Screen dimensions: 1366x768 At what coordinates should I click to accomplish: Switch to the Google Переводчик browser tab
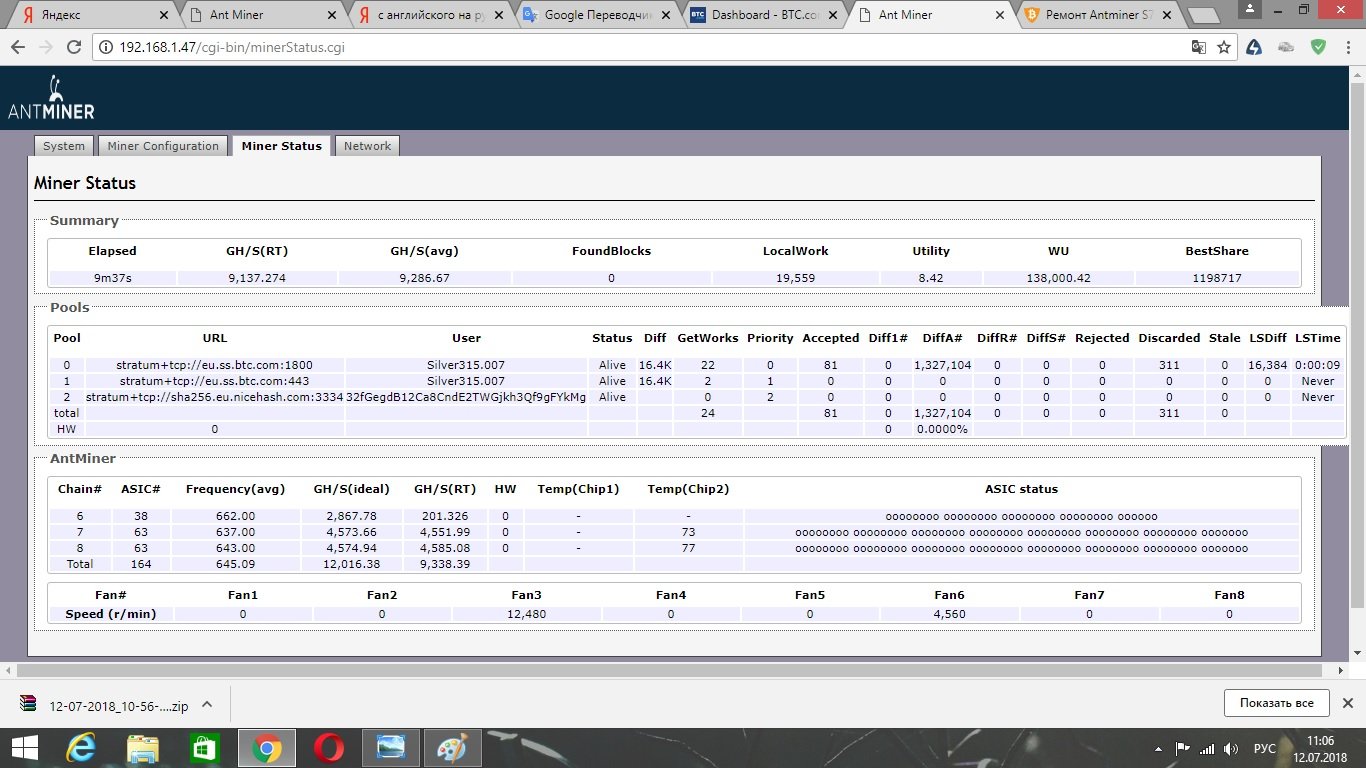coord(598,15)
